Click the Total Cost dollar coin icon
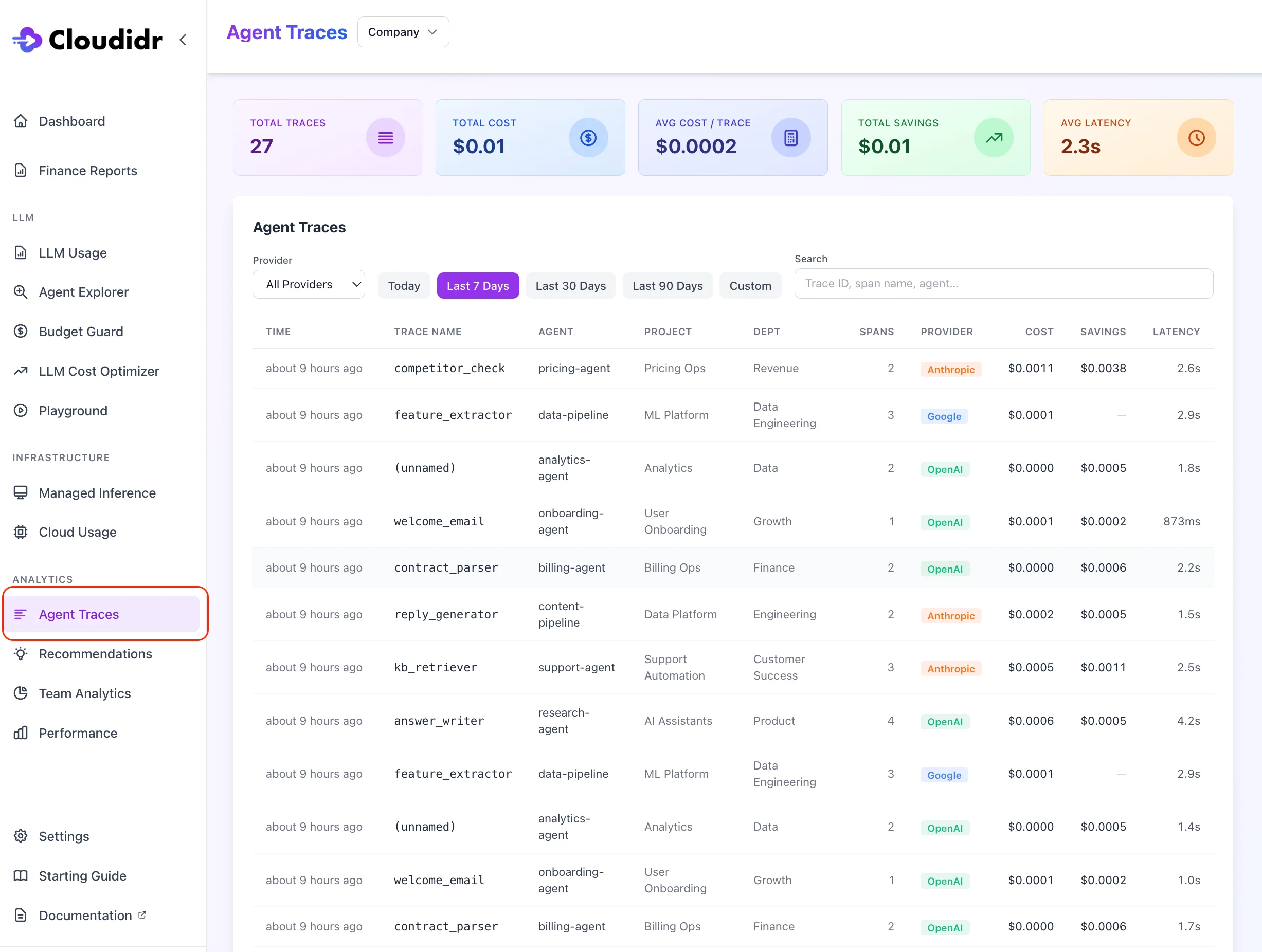This screenshot has height=952, width=1262. [x=588, y=137]
